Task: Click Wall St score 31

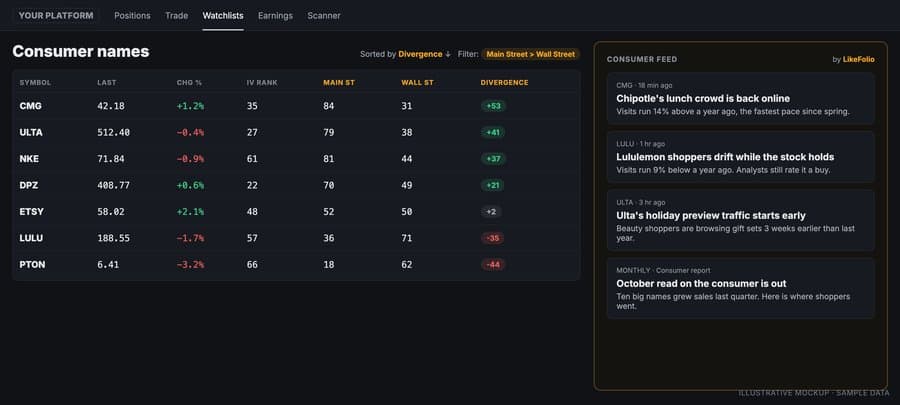Action: coord(406,106)
